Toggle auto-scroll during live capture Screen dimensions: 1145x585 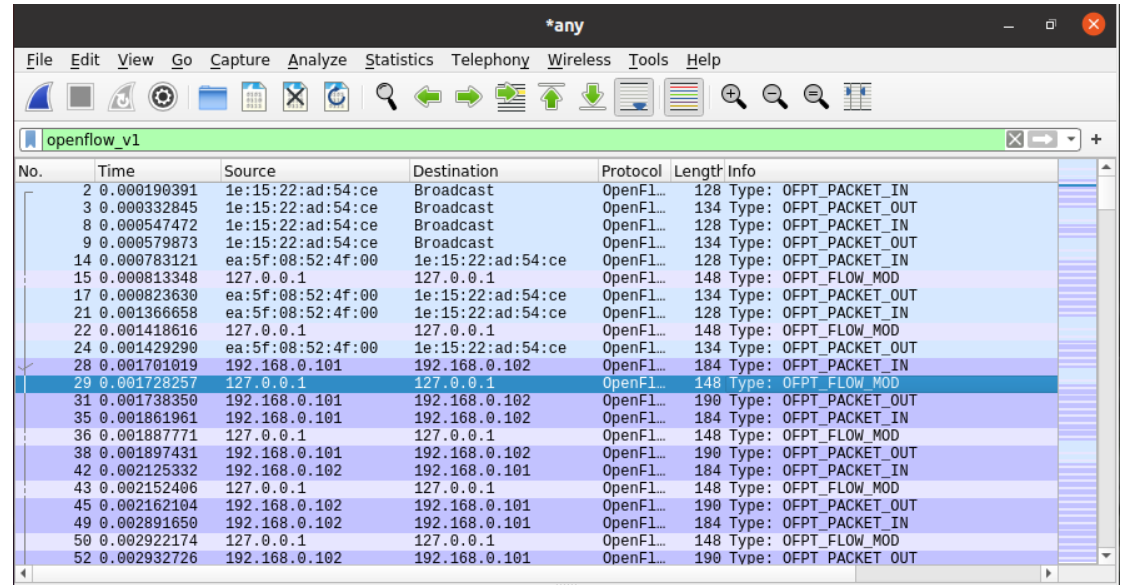pos(634,97)
